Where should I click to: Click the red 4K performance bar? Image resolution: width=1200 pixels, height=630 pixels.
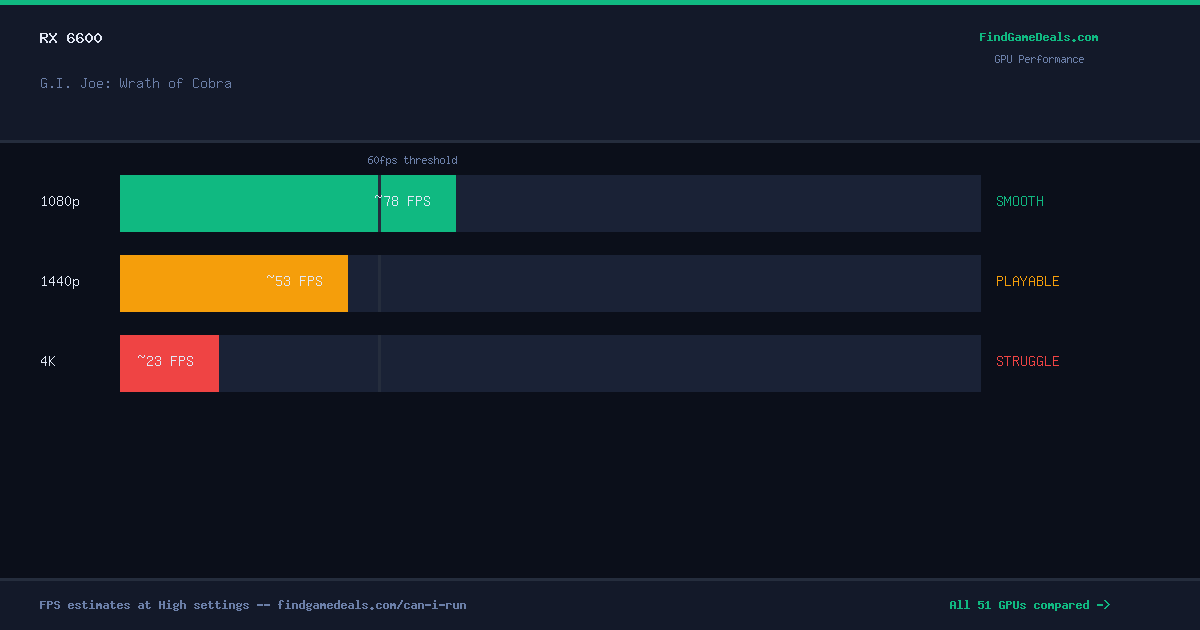(169, 363)
